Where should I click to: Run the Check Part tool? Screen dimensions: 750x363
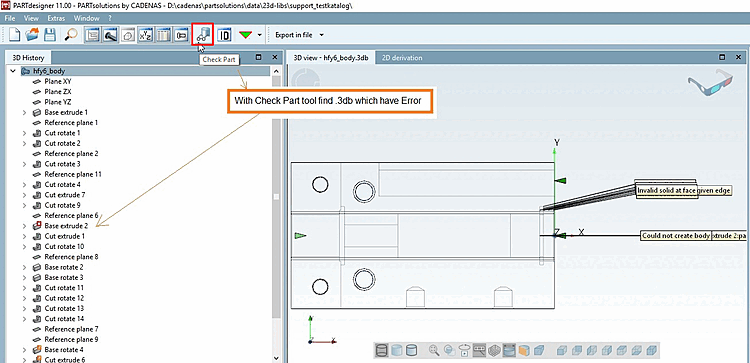202,34
